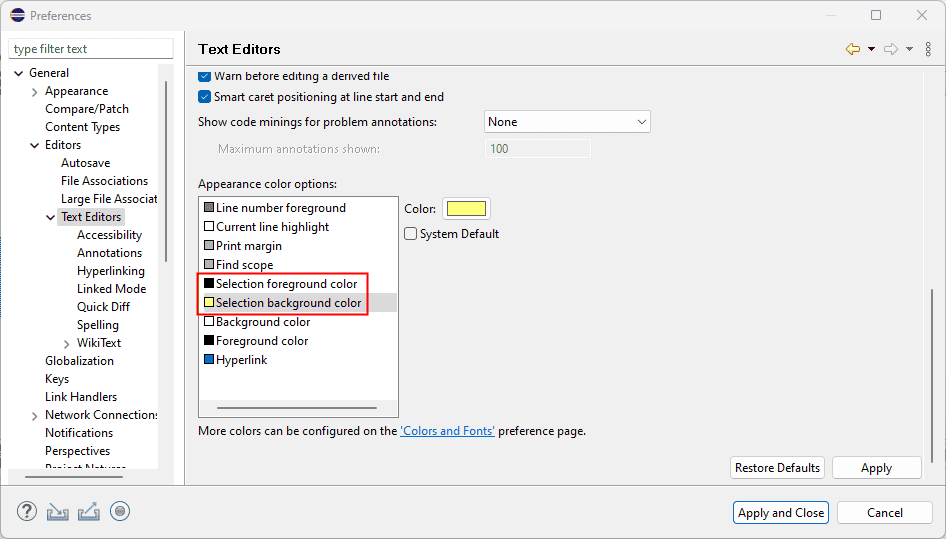Collapse the Text Editors tree node

click(51, 217)
